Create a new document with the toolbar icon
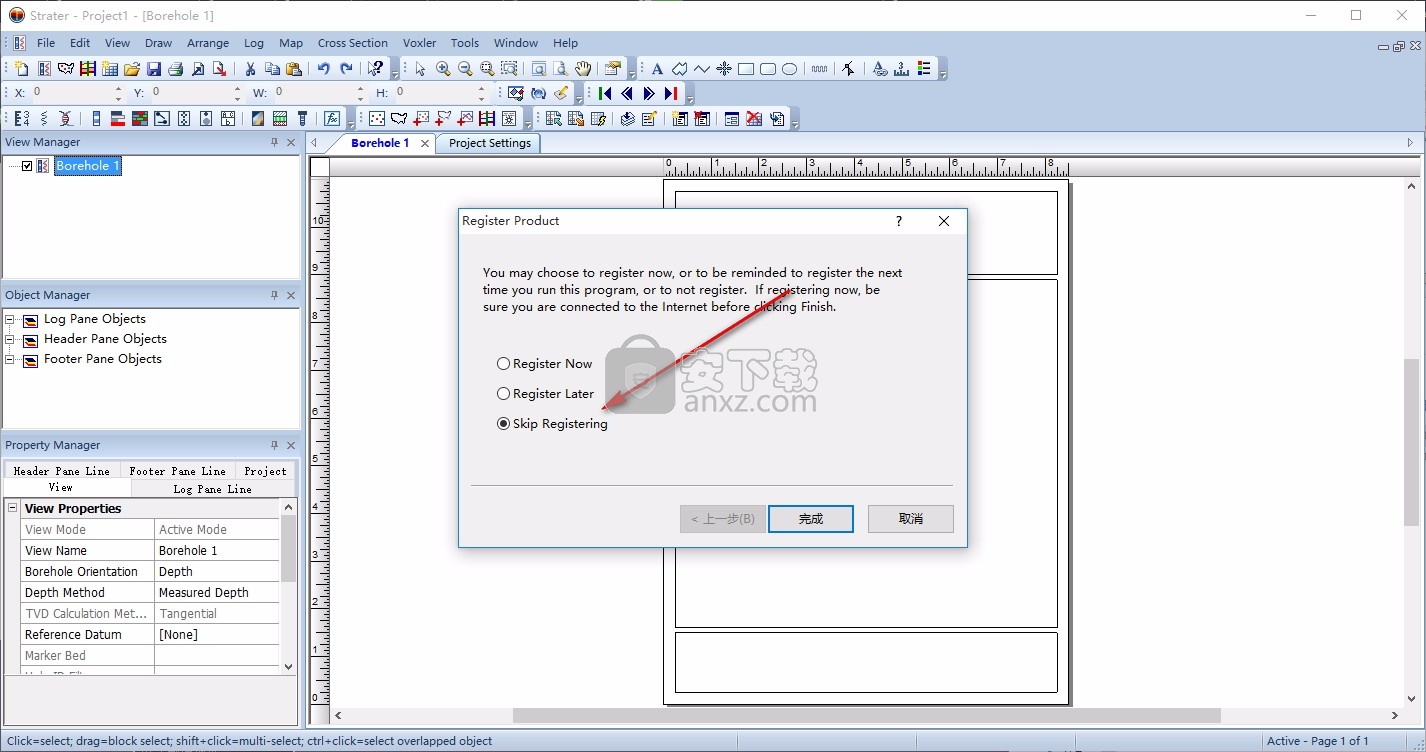Viewport: 1426px width, 752px height. point(22,69)
